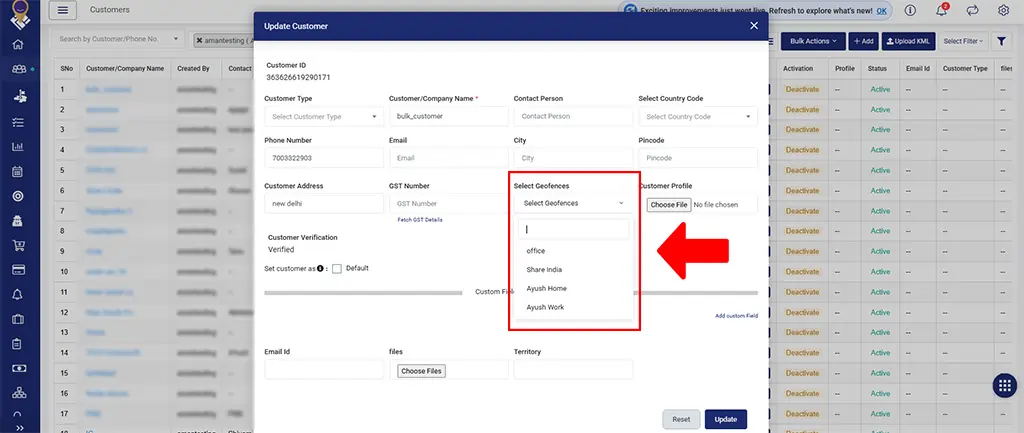Open the blue apps grid button
Image resolution: width=1024 pixels, height=433 pixels.
pyautogui.click(x=1005, y=386)
